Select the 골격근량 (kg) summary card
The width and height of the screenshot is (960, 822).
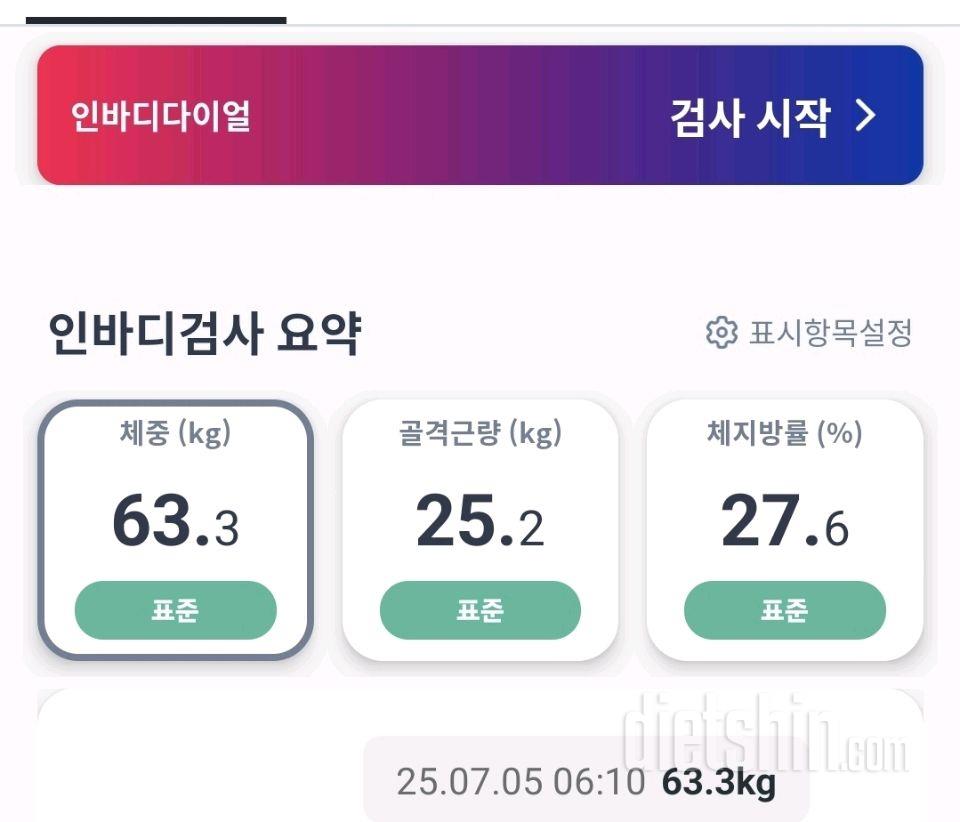click(480, 530)
